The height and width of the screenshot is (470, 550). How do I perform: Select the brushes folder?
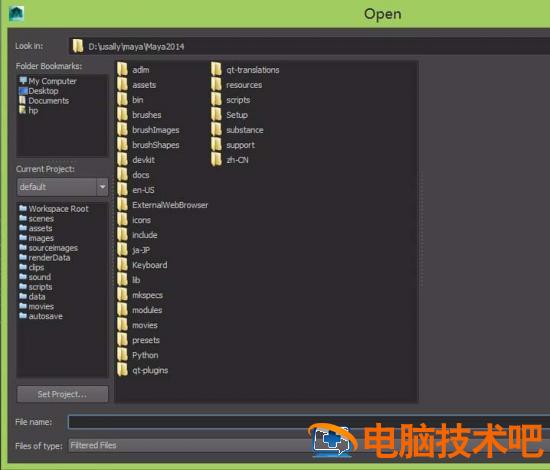(139, 115)
